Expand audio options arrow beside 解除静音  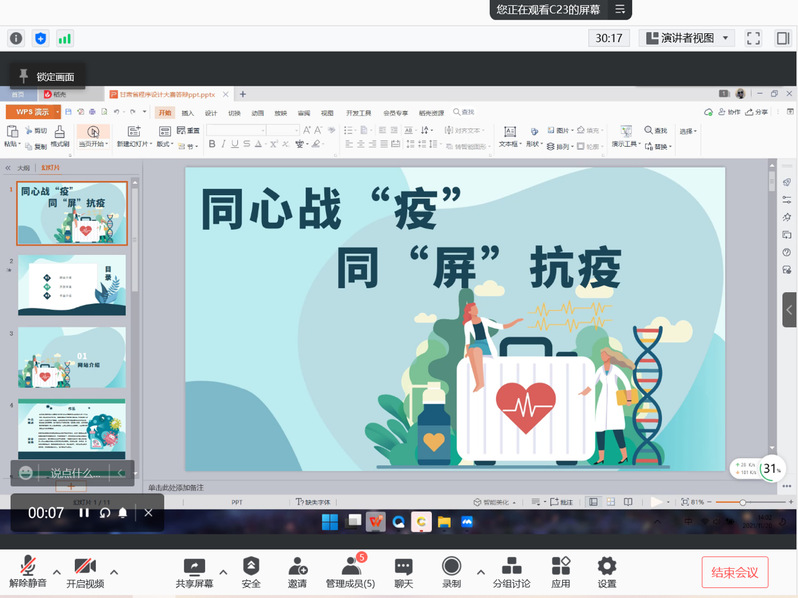tap(57, 572)
